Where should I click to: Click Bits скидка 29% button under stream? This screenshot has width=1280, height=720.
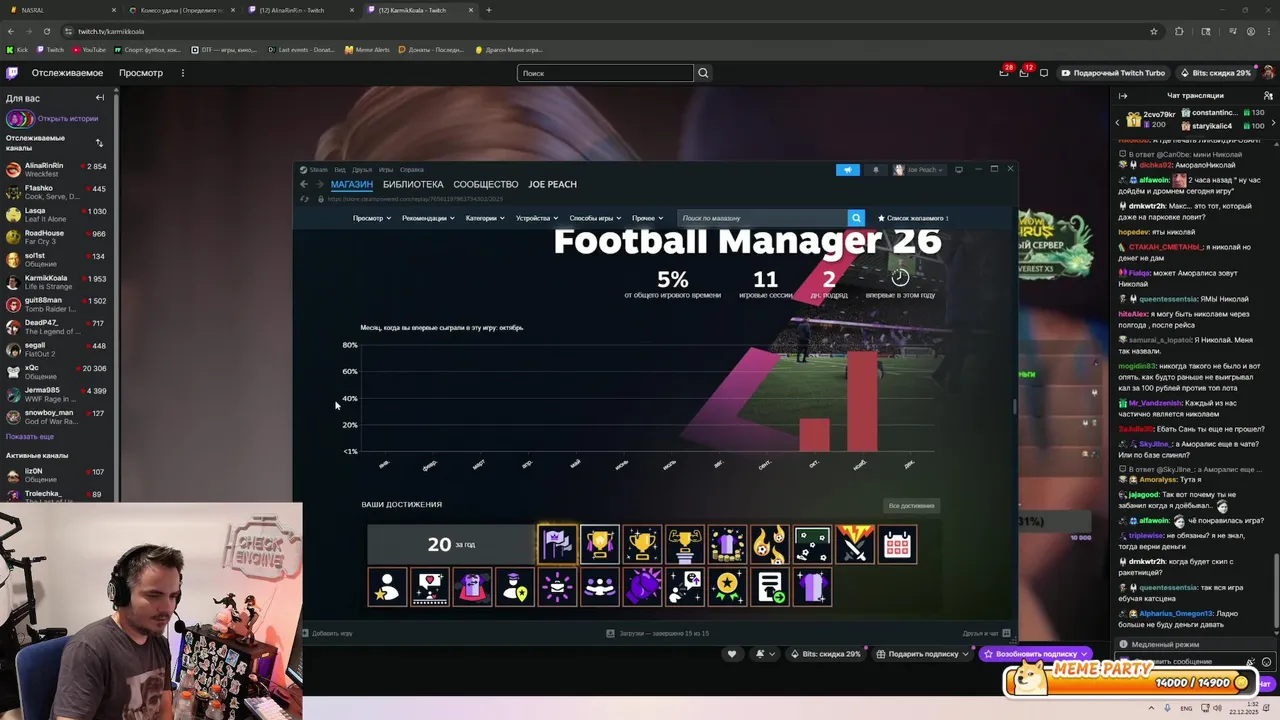point(825,654)
